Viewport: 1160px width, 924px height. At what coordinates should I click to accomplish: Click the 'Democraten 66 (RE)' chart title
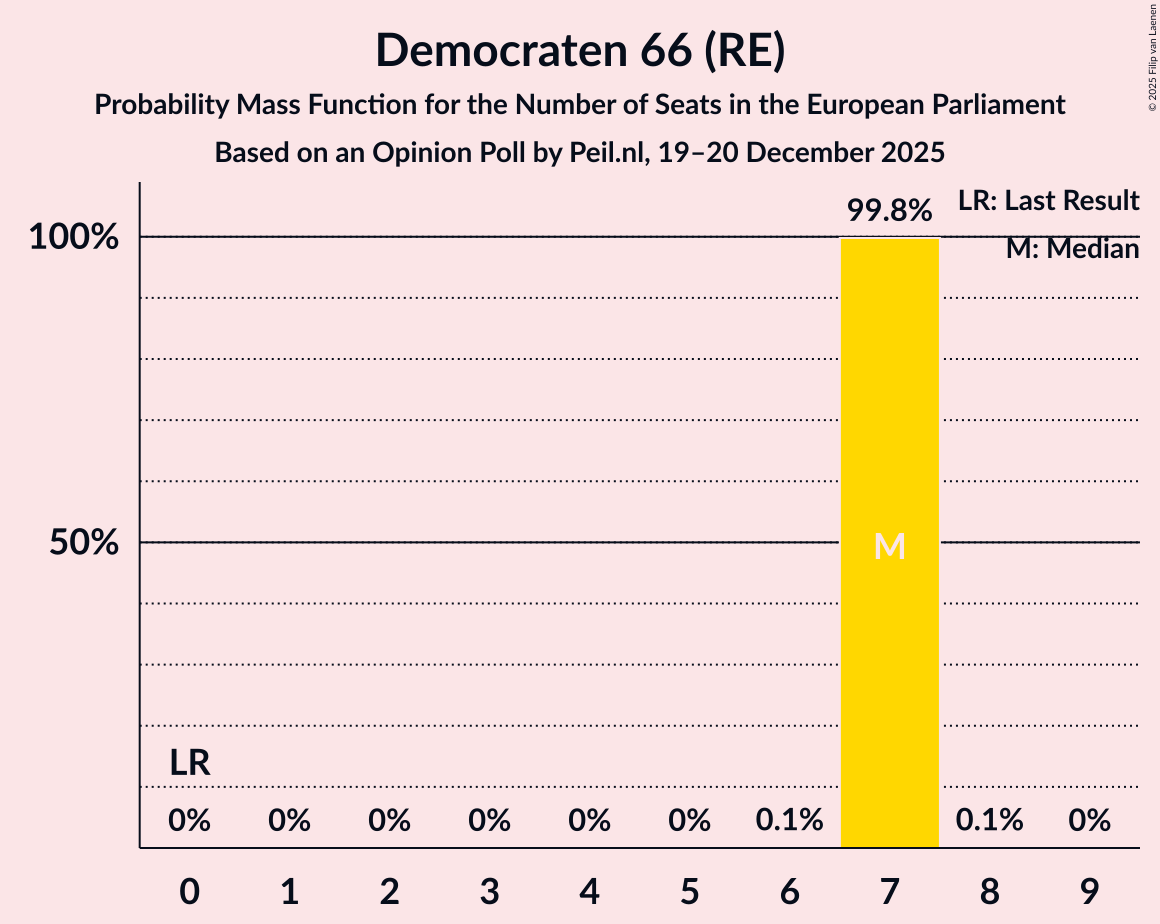[580, 52]
